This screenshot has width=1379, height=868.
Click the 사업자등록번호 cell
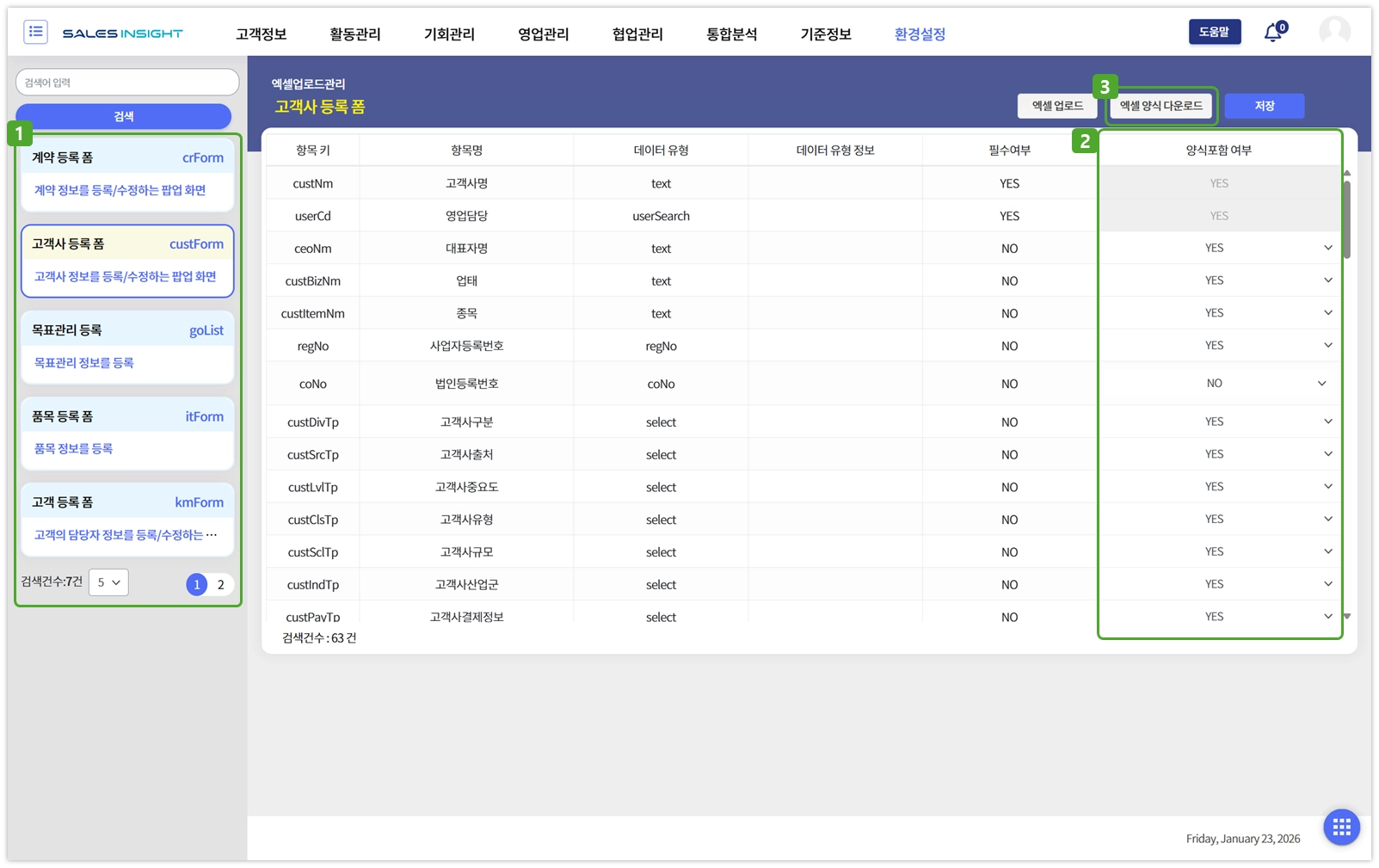tap(467, 346)
